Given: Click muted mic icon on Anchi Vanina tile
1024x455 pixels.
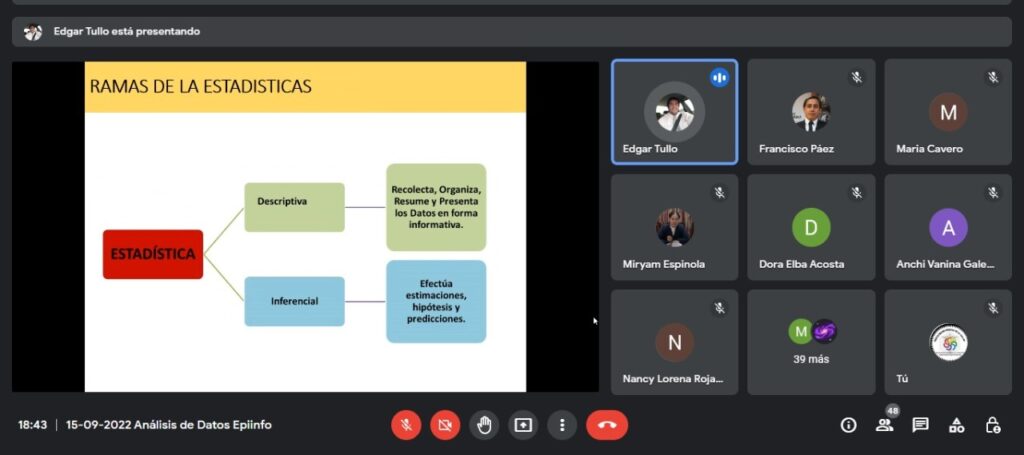Looking at the screenshot, I should 993,193.
